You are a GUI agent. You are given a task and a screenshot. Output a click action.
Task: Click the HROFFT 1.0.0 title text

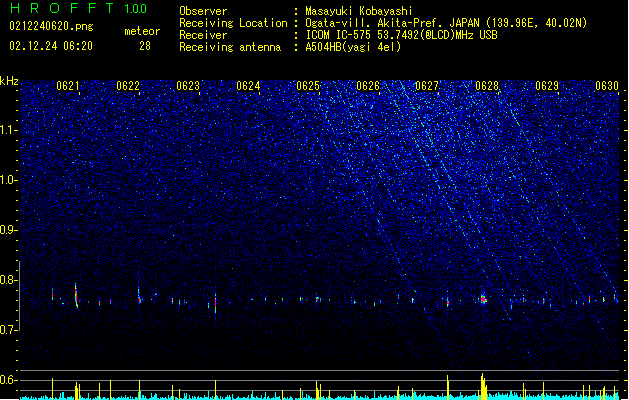click(x=79, y=8)
